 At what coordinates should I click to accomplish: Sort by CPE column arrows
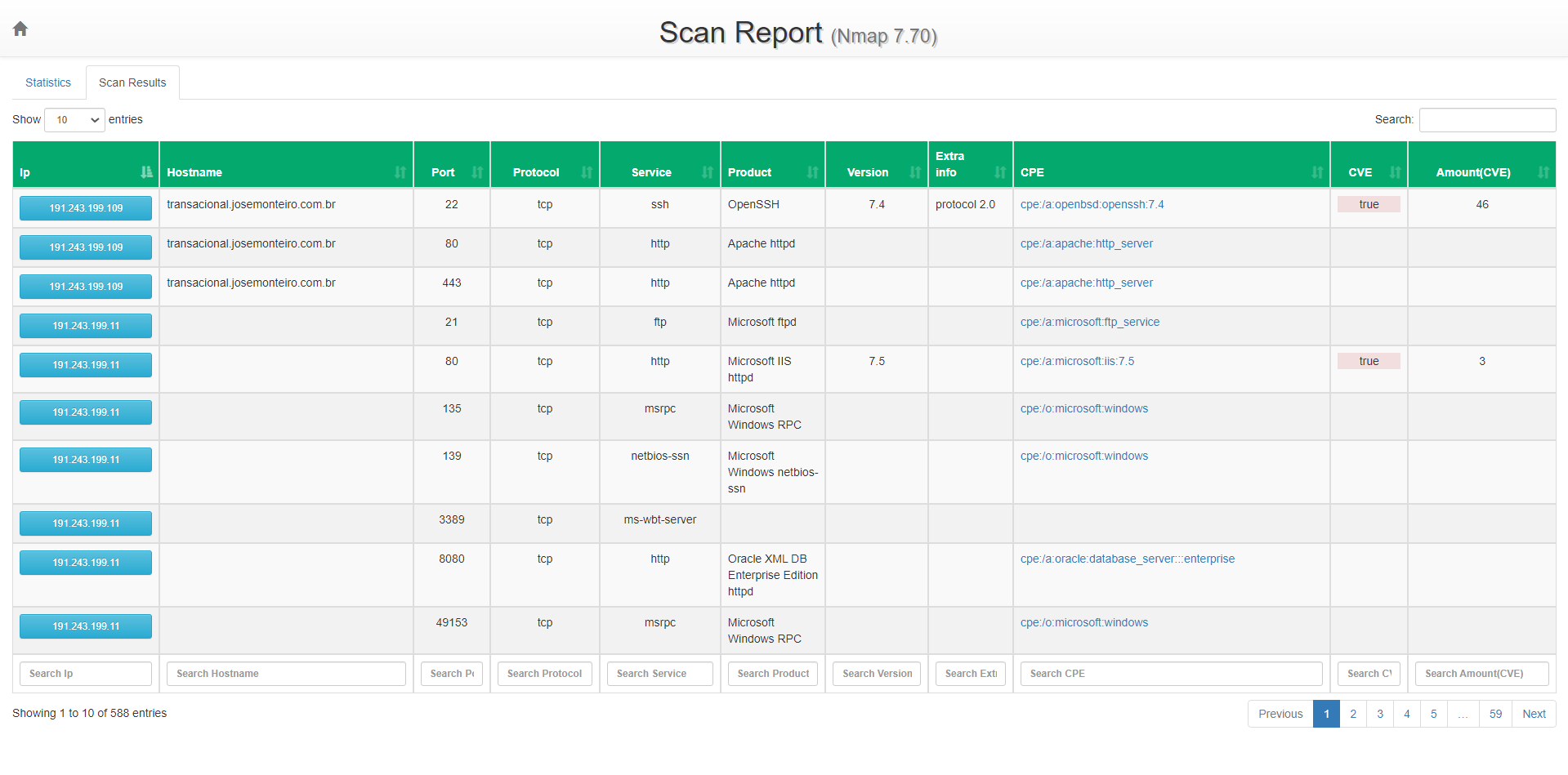pyautogui.click(x=1317, y=172)
